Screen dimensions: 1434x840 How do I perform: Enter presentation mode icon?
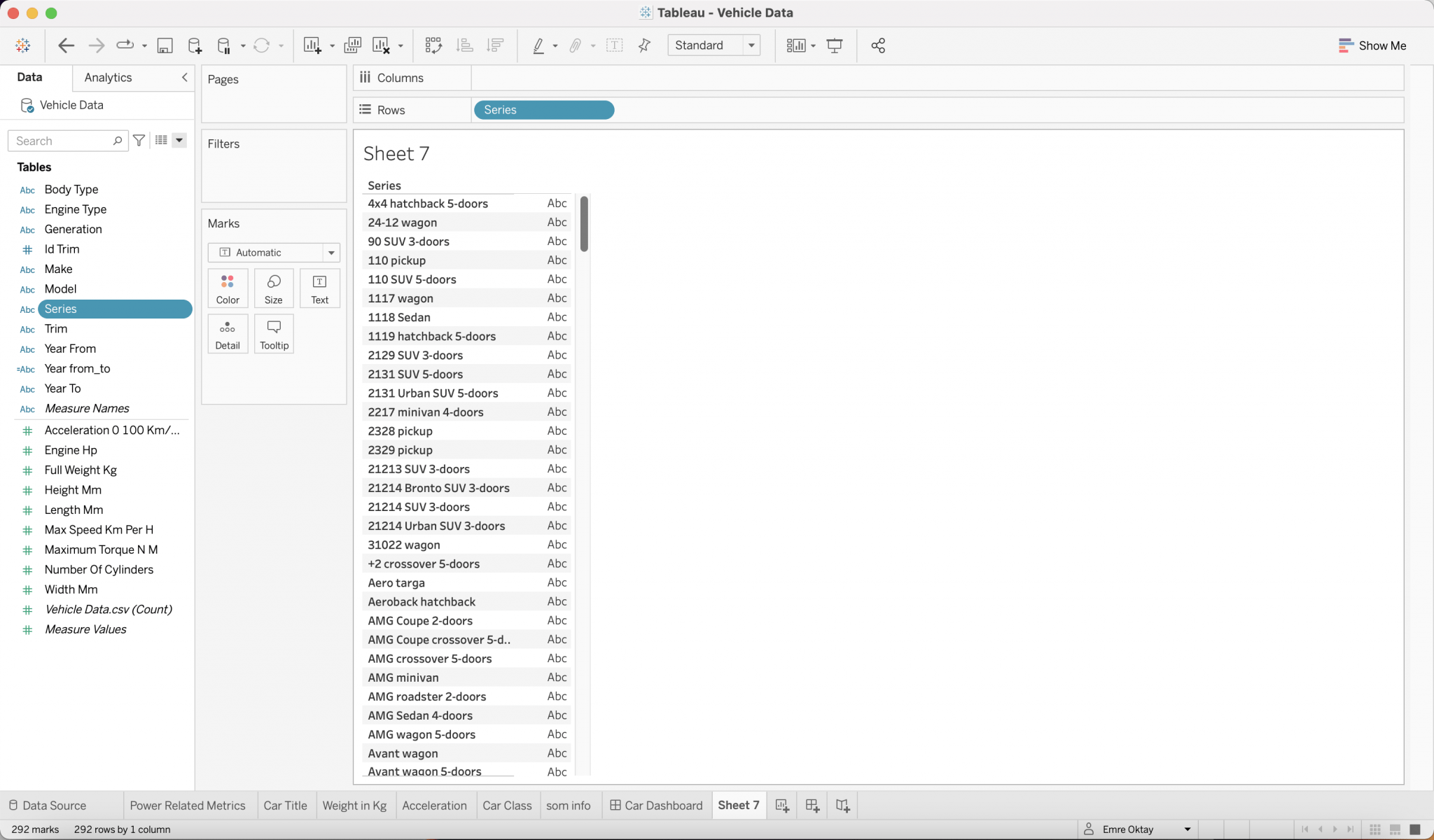[835, 45]
